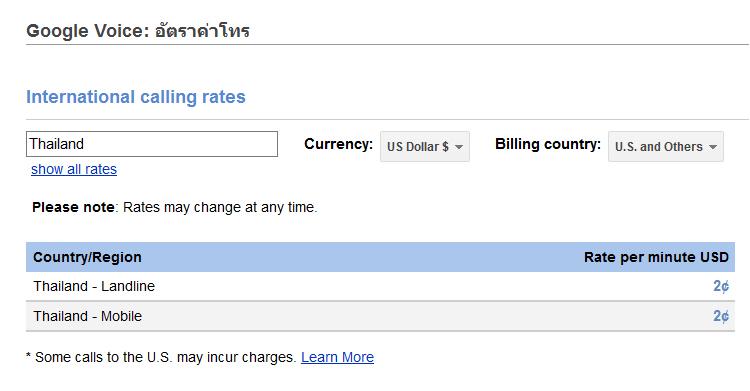Click the Thai text in the page title
The width and height of the screenshot is (750, 391).
[202, 31]
